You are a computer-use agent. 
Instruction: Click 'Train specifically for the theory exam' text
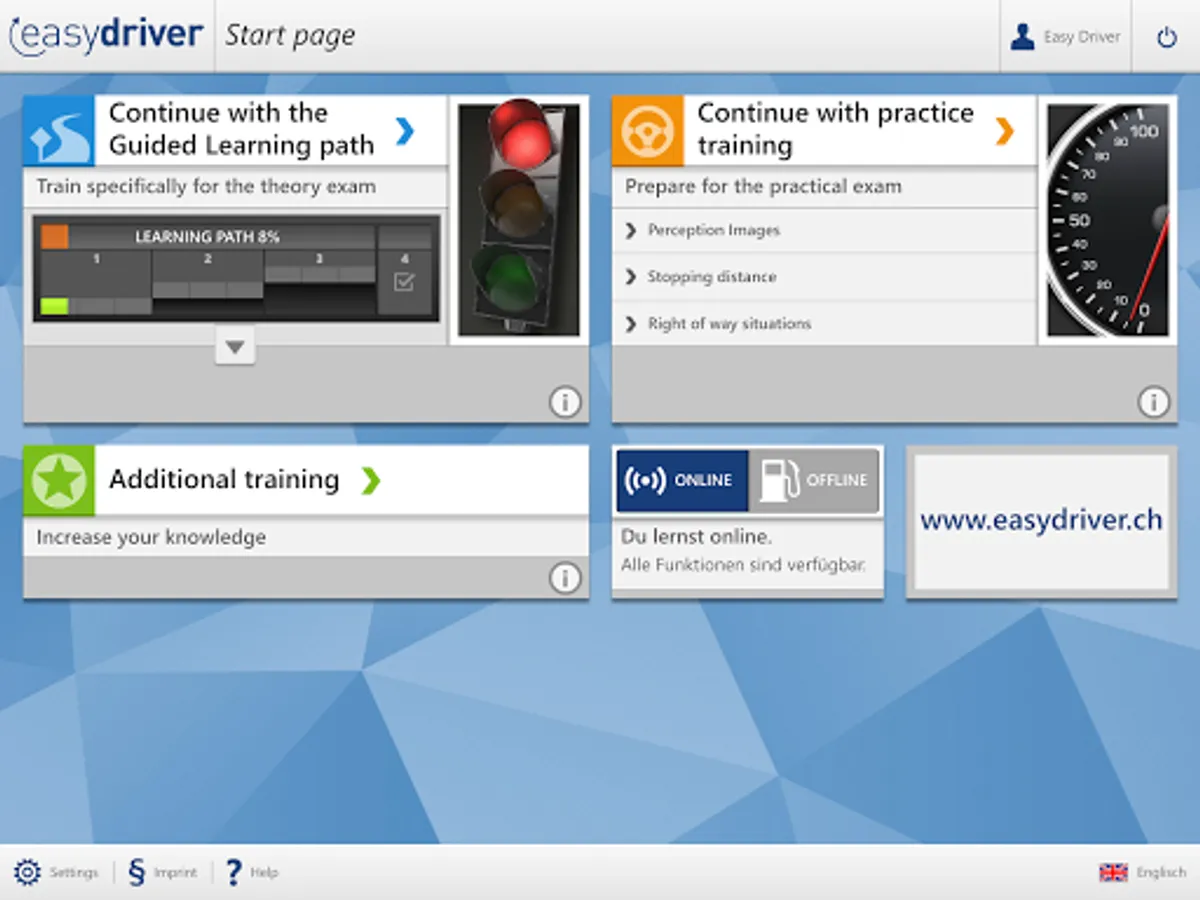[x=206, y=187]
